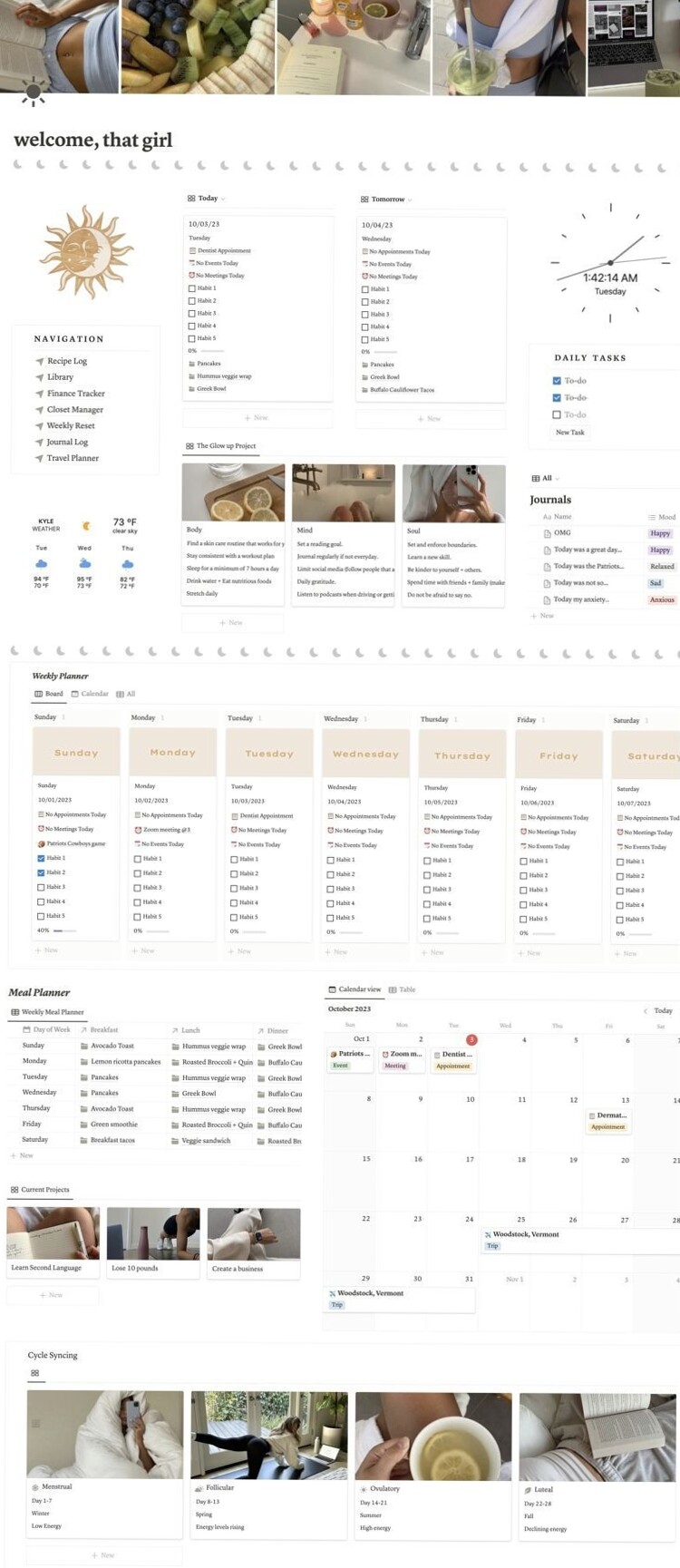Click the alarm icon beside Zoom meeting on Monday

[x=138, y=830]
